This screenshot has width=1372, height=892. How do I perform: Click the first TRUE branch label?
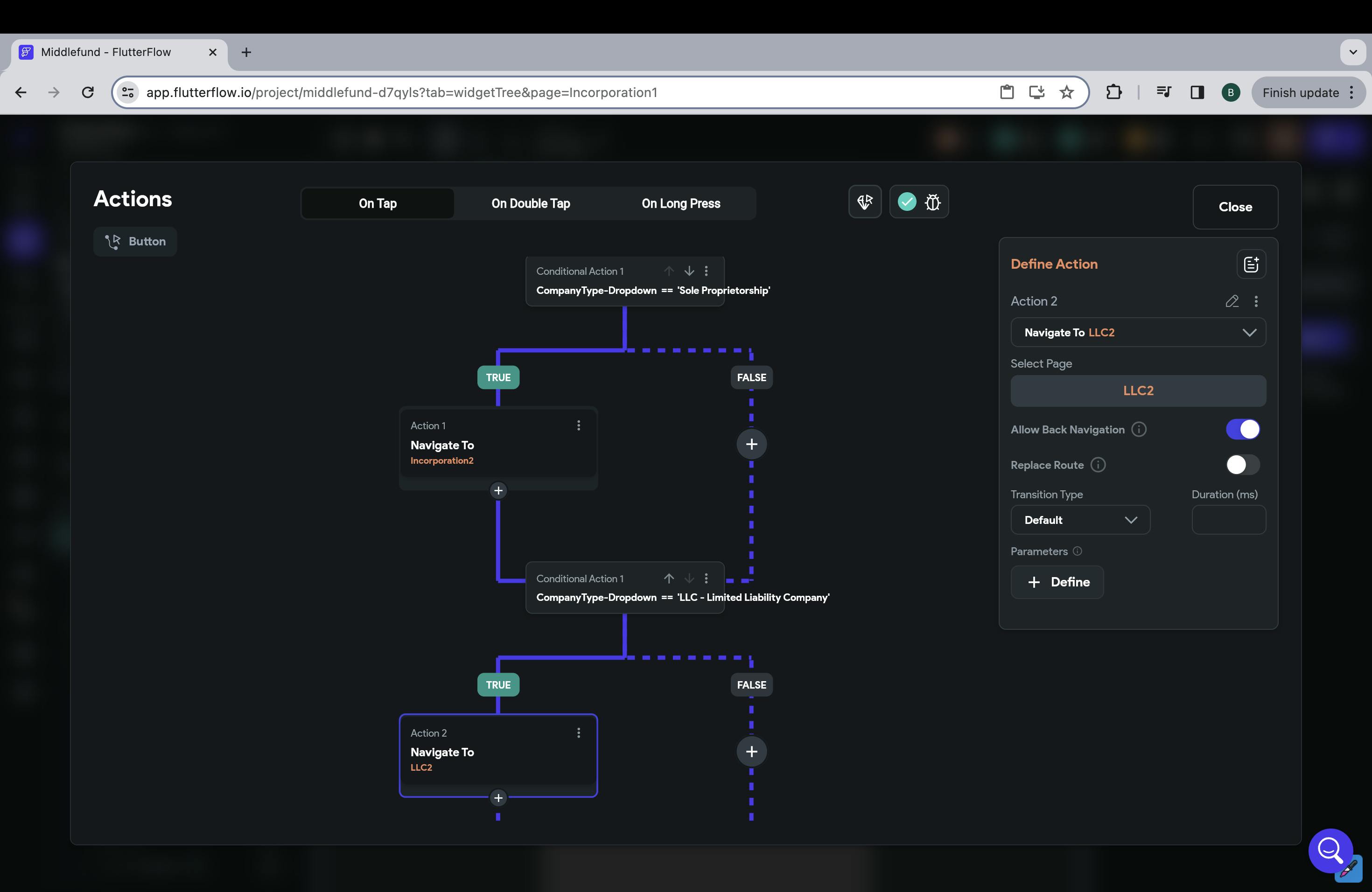pyautogui.click(x=498, y=377)
